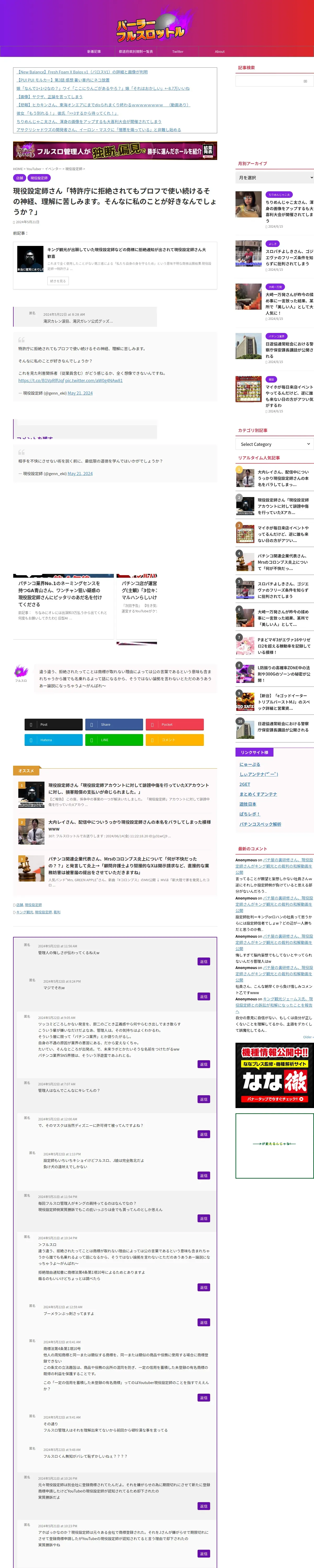Open the 新着記事 menu item
Viewport: 314px width, 1568px height.
(x=94, y=52)
